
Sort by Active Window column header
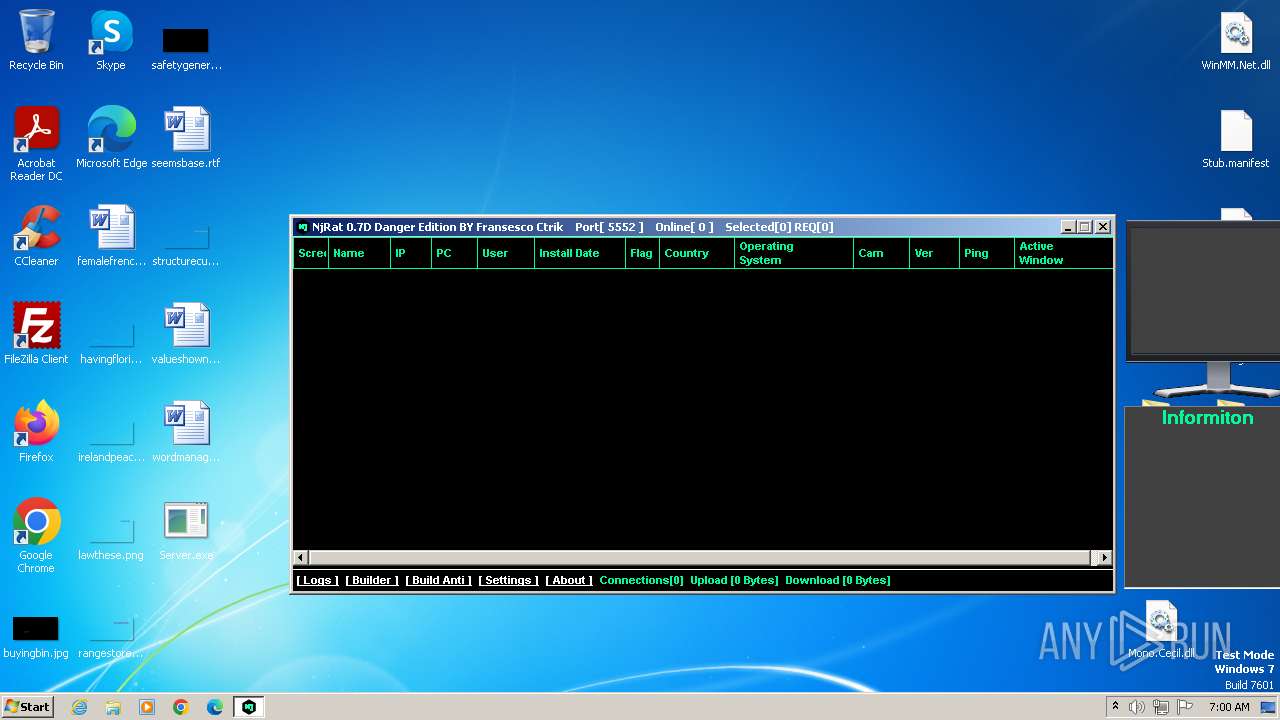coord(1063,253)
